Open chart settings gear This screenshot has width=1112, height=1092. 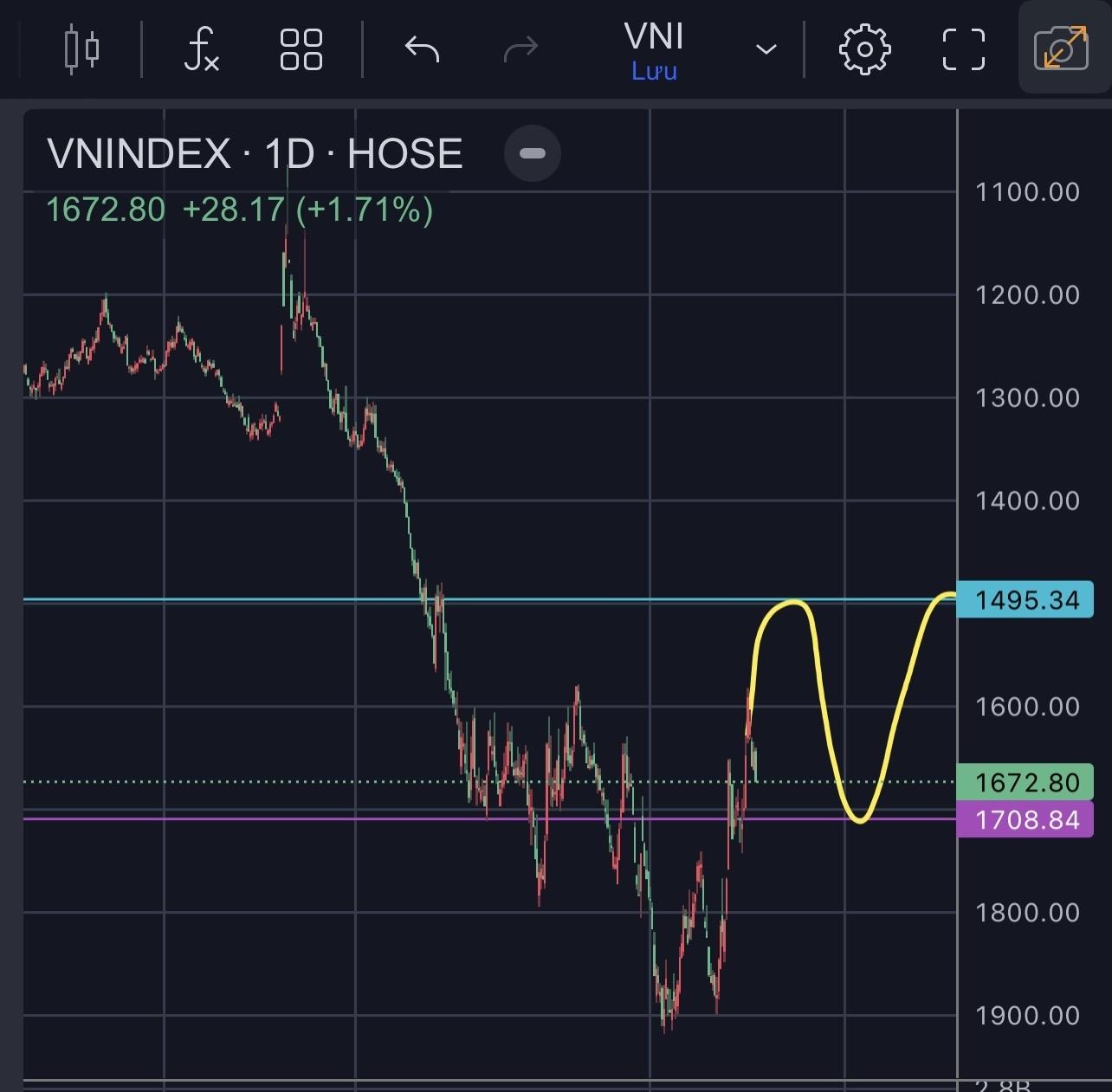pyautogui.click(x=863, y=48)
